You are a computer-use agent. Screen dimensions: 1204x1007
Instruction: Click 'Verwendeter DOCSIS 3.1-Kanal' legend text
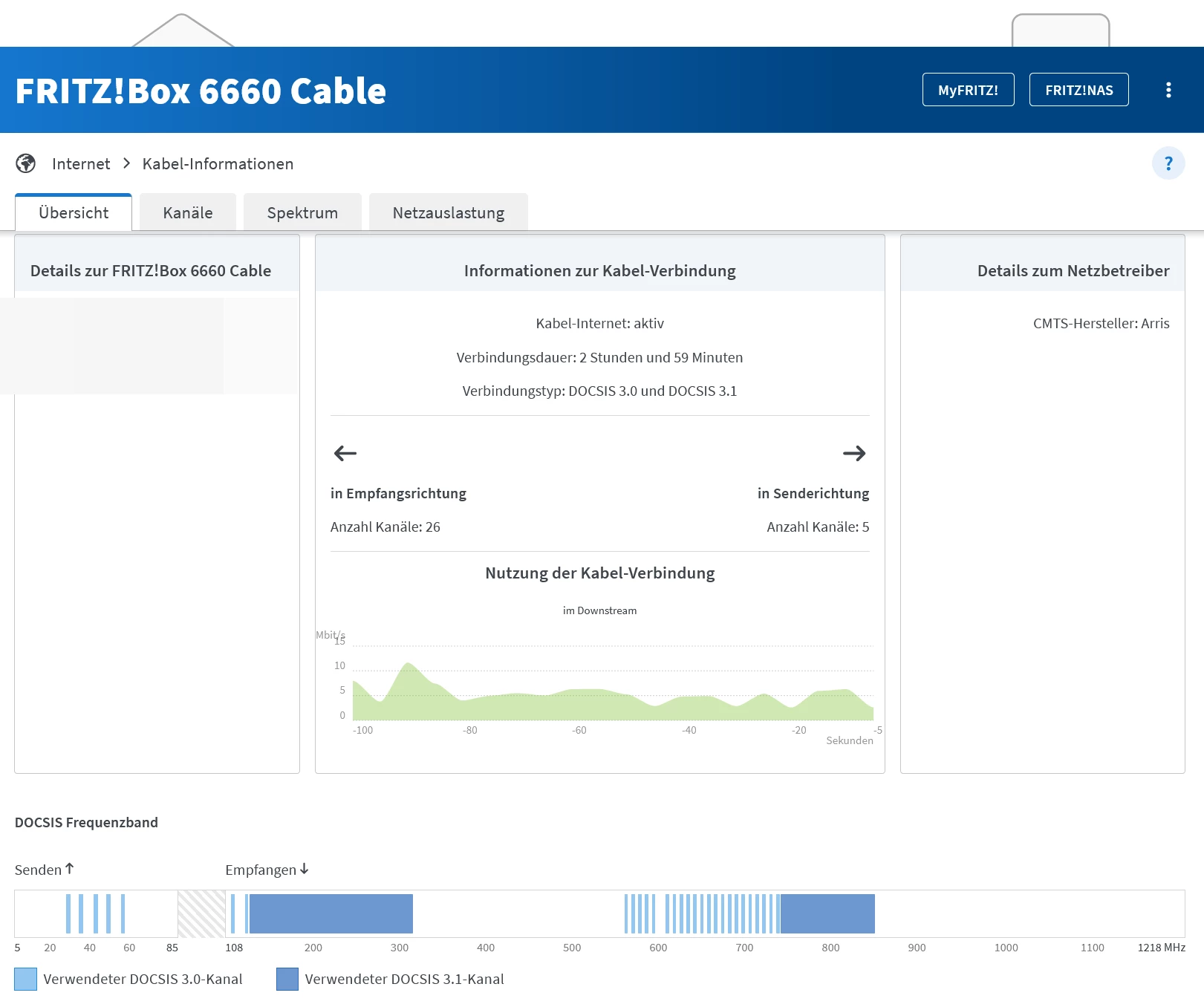tap(405, 979)
